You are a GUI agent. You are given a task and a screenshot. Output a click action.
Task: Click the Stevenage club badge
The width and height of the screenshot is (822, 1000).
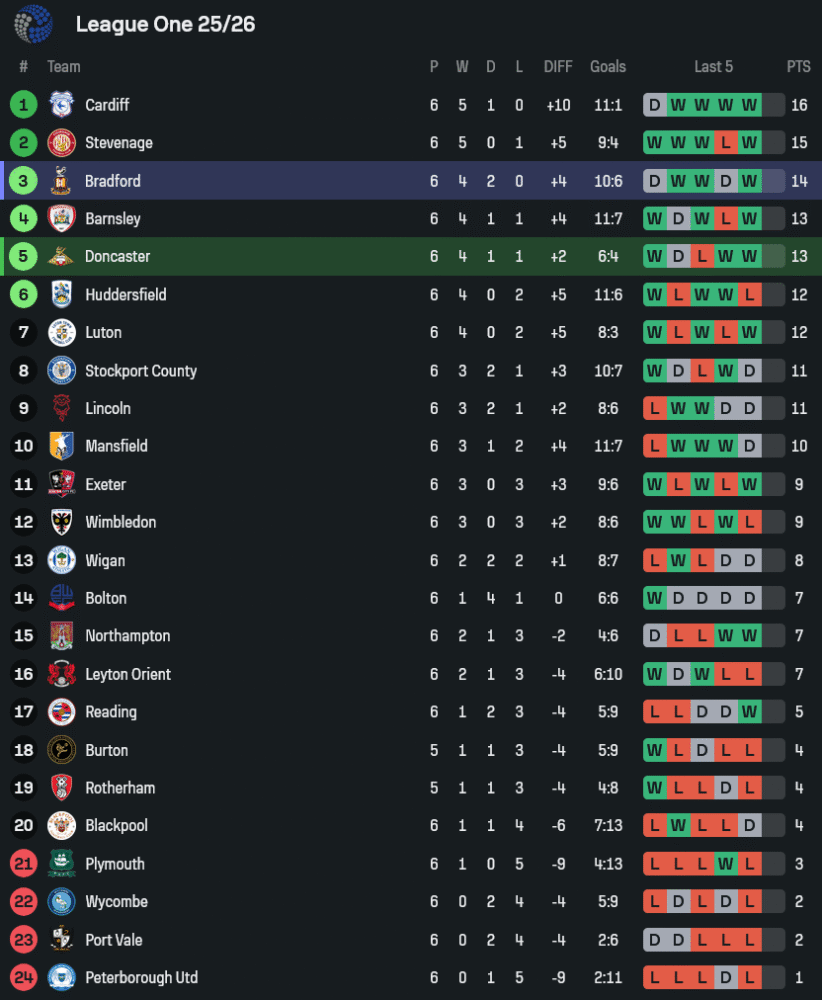click(x=62, y=143)
